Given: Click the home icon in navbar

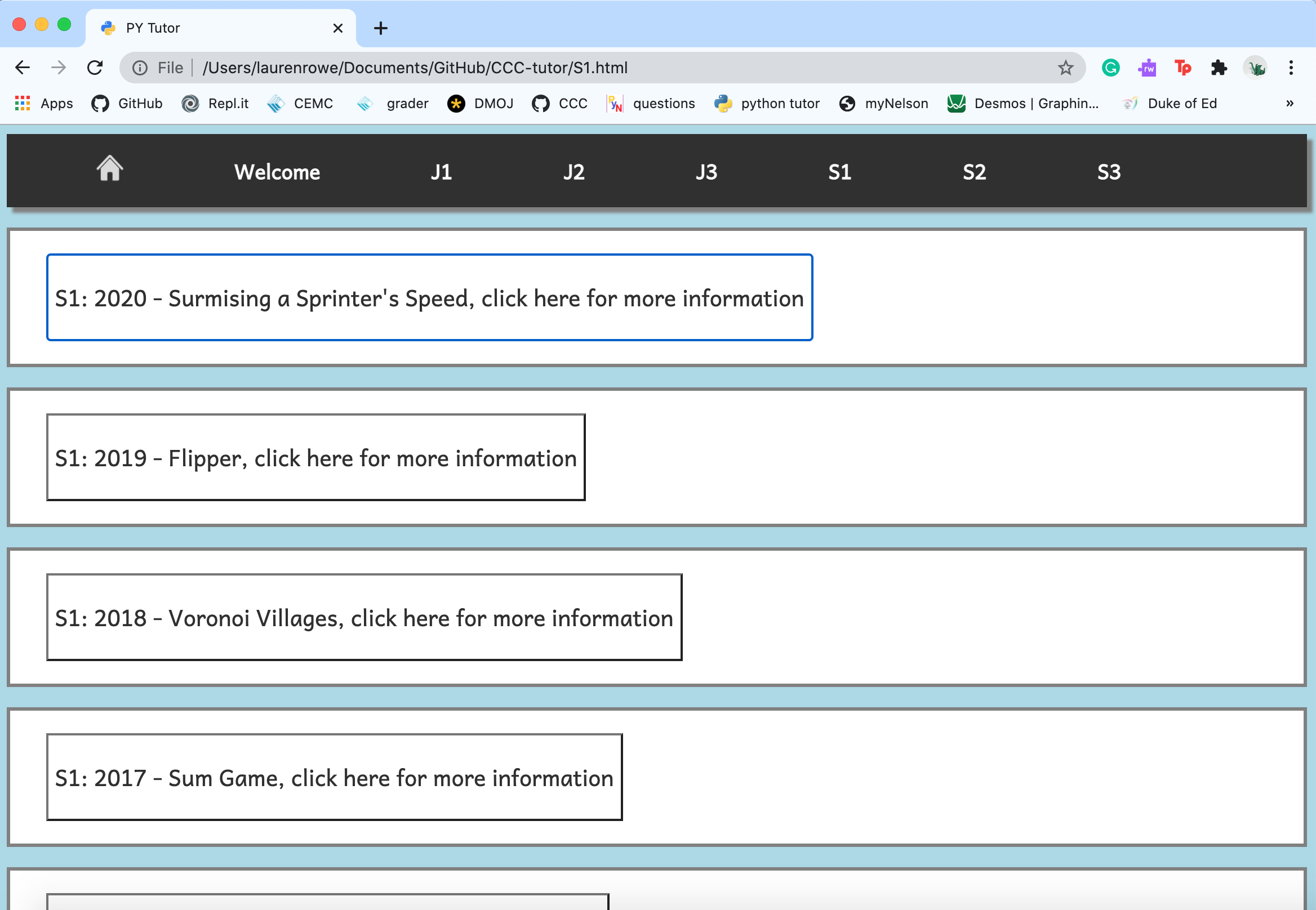Looking at the screenshot, I should (x=109, y=169).
